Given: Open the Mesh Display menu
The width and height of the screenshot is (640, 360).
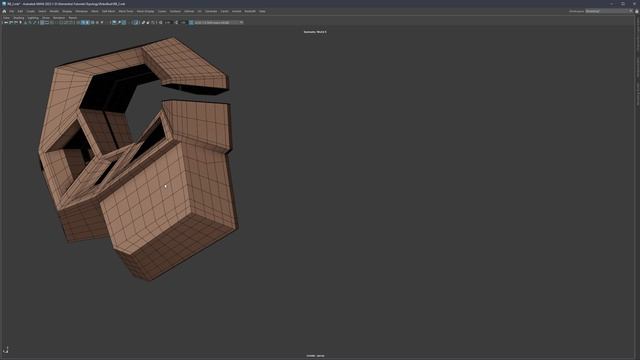Looking at the screenshot, I should tap(145, 11).
